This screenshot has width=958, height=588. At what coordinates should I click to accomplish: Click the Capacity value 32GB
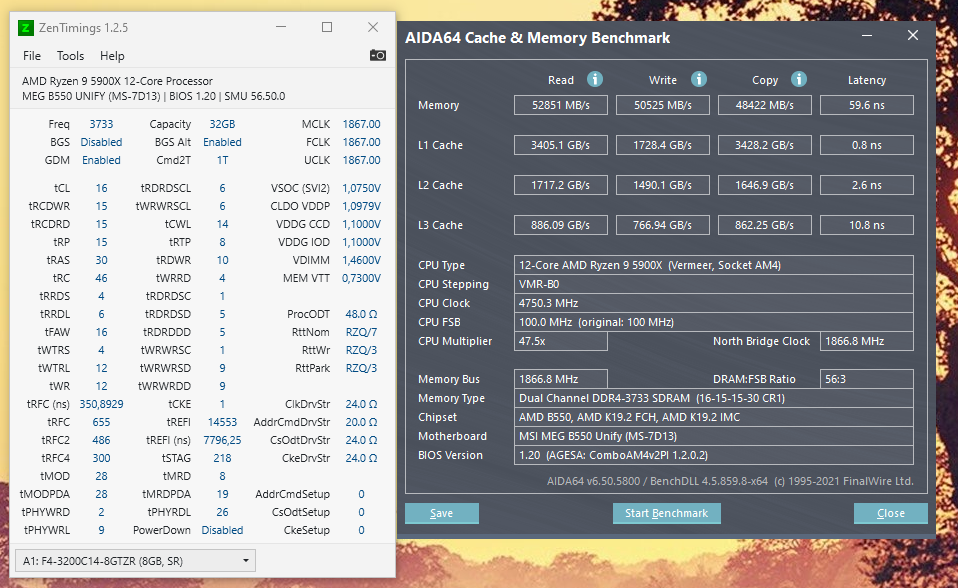click(x=222, y=124)
